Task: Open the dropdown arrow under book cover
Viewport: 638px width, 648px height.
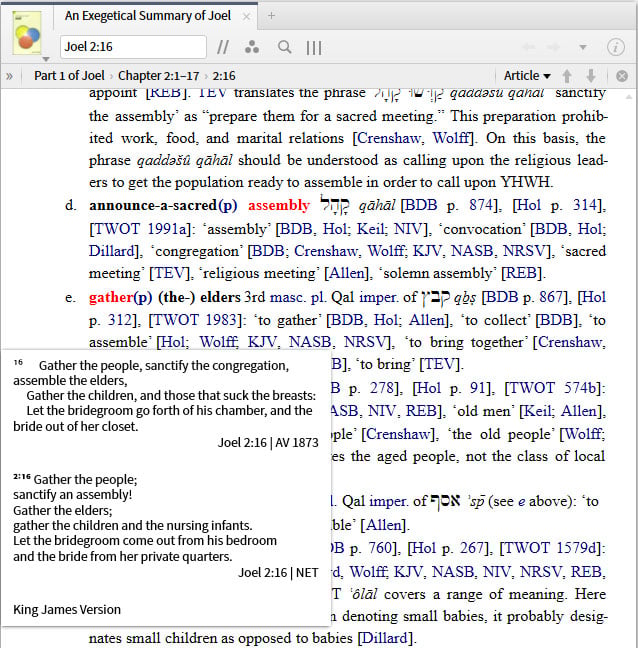Action: pyautogui.click(x=46, y=59)
